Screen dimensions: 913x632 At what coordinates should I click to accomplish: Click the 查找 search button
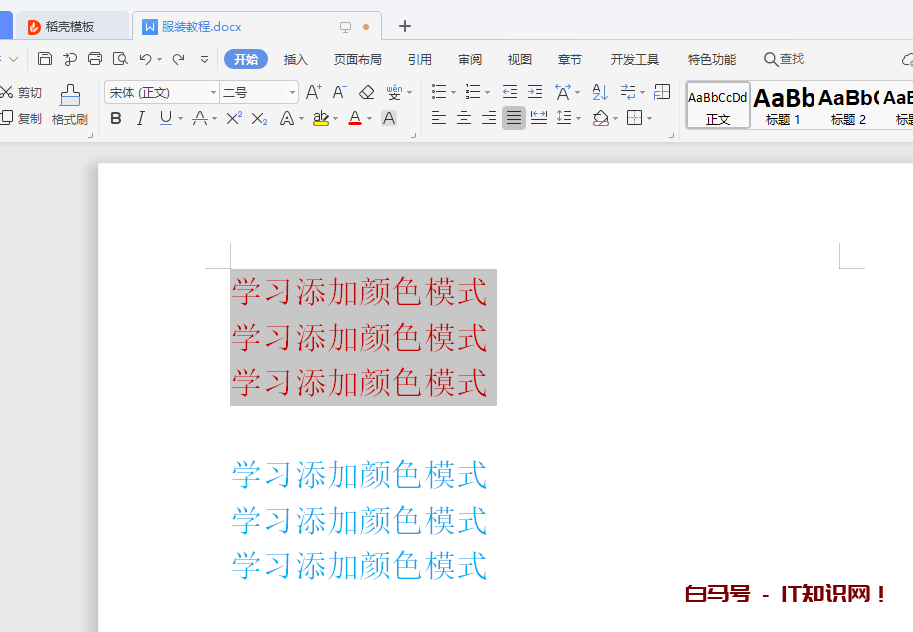784,59
